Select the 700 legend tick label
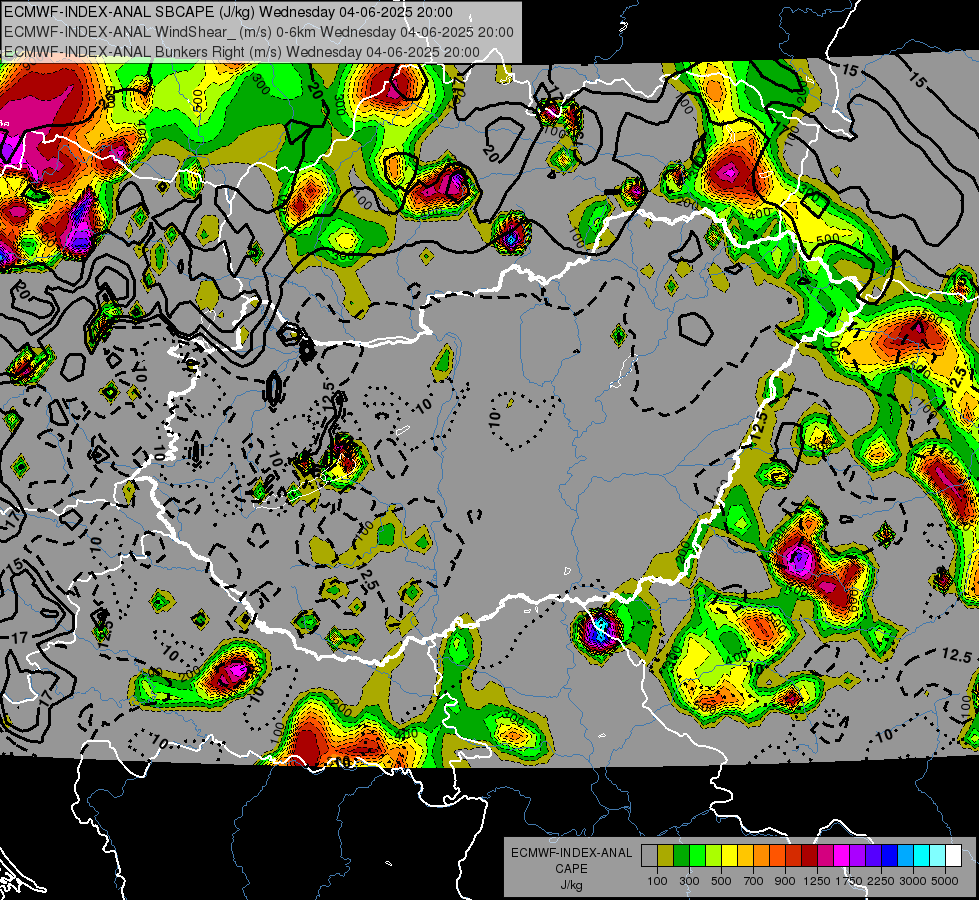 click(754, 881)
